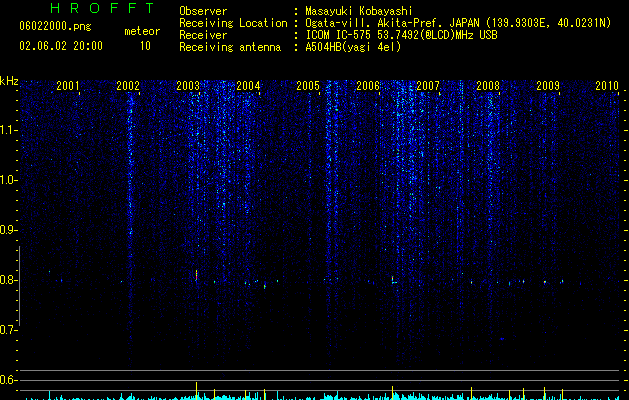
Task: Select the A504HB(yagi 4el) antenna text
Action: tap(353, 47)
